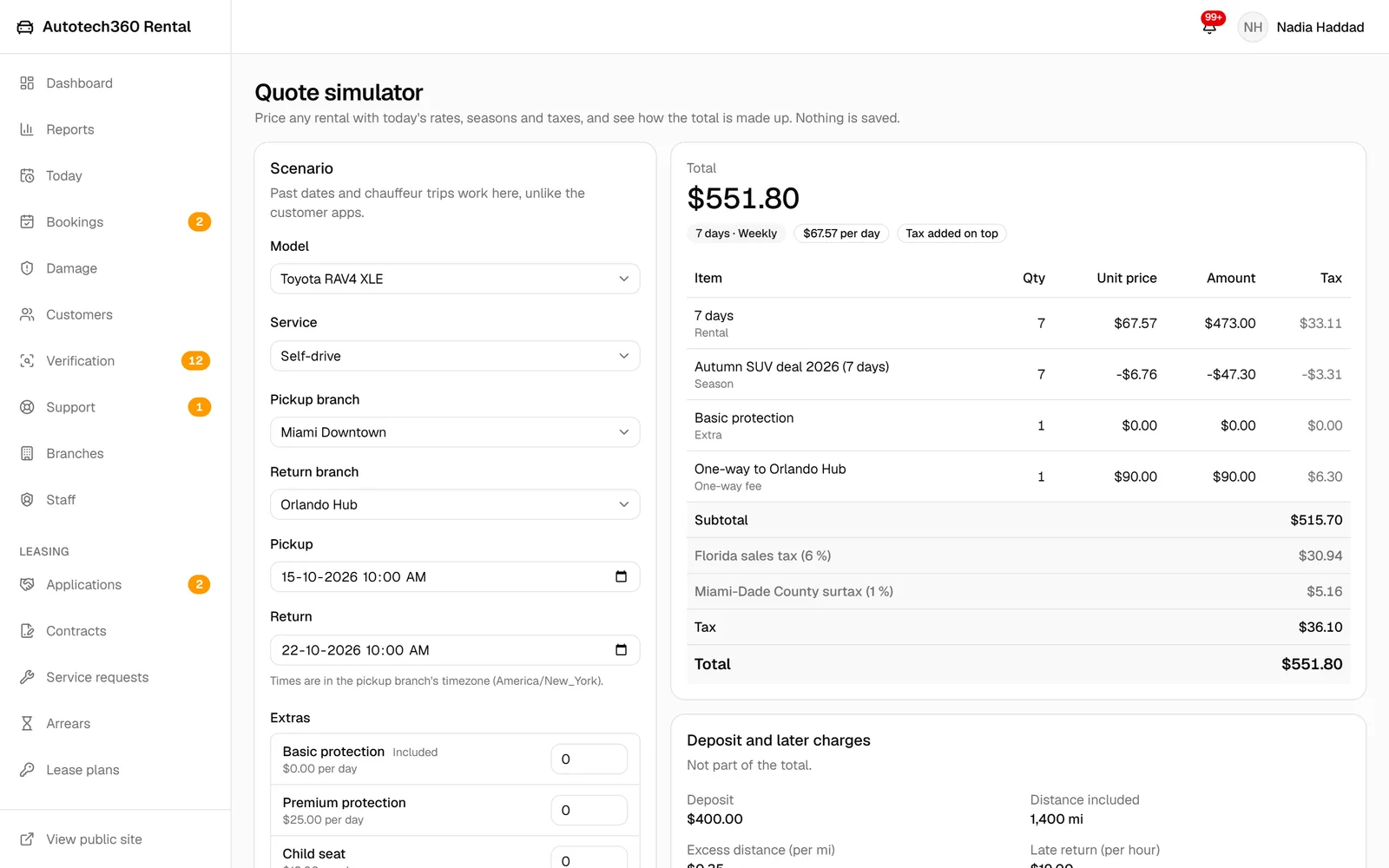Viewport: 1389px width, 868px height.
Task: Expand the Return branch dropdown
Action: tap(455, 504)
